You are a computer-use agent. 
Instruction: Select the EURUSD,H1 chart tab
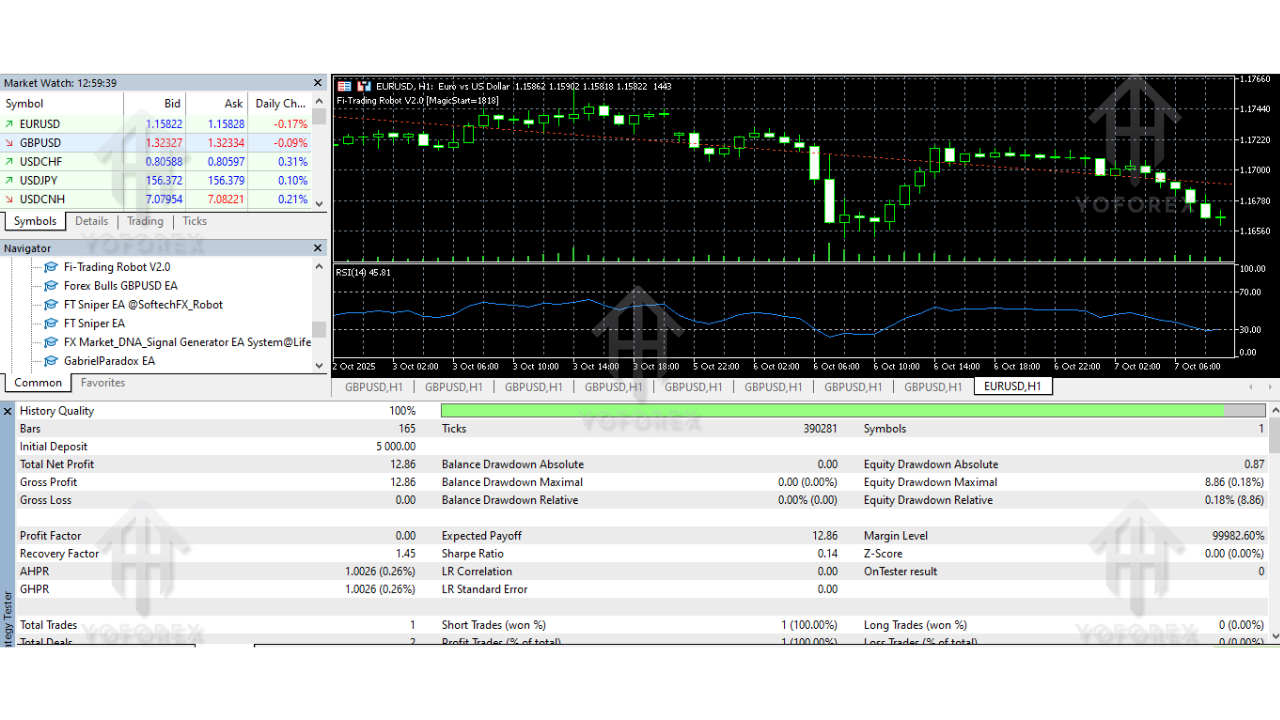pos(1012,385)
